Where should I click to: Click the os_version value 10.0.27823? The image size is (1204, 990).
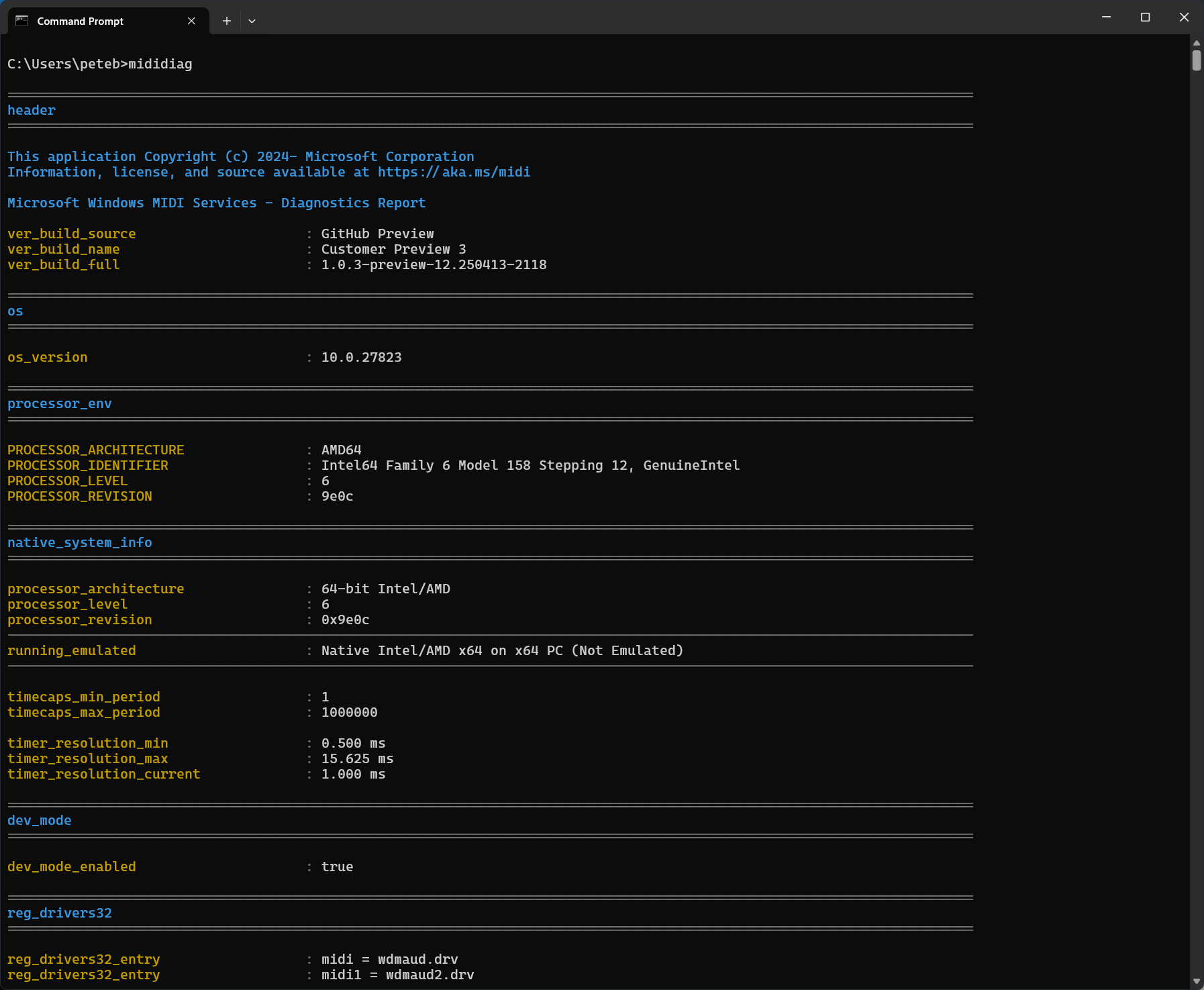click(x=361, y=358)
